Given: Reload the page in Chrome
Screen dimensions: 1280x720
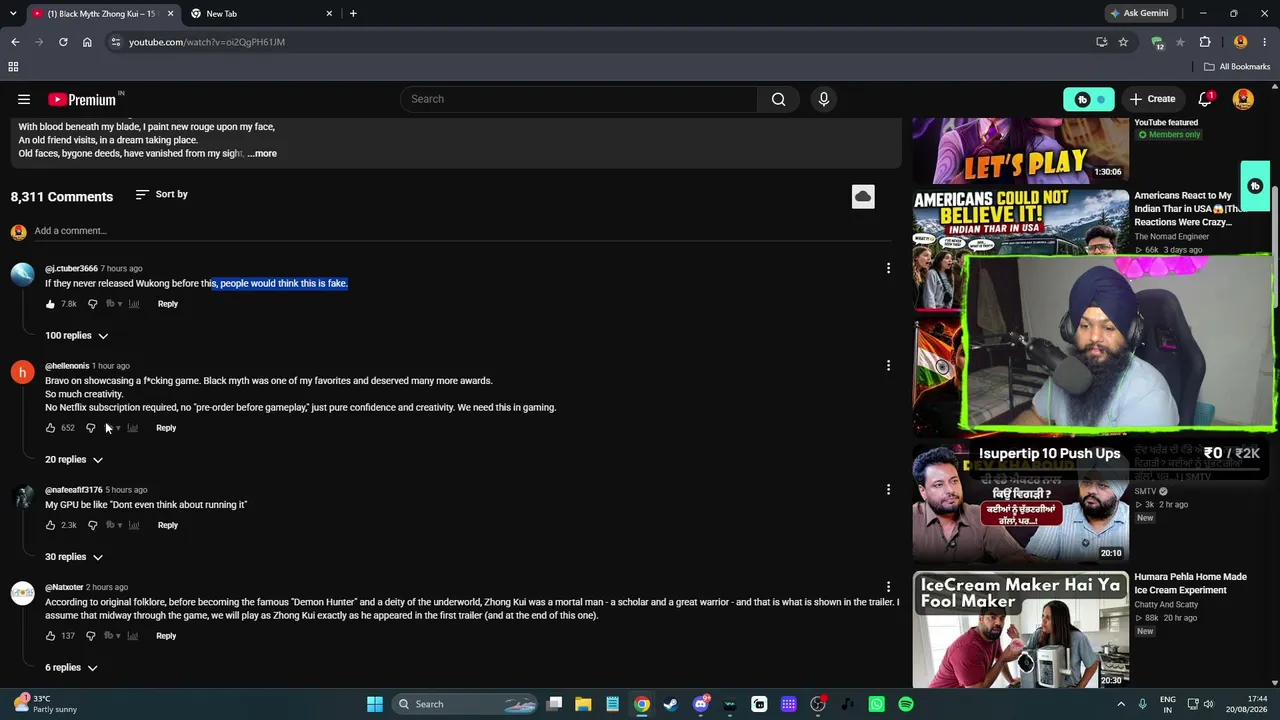Looking at the screenshot, I should click(x=63, y=42).
